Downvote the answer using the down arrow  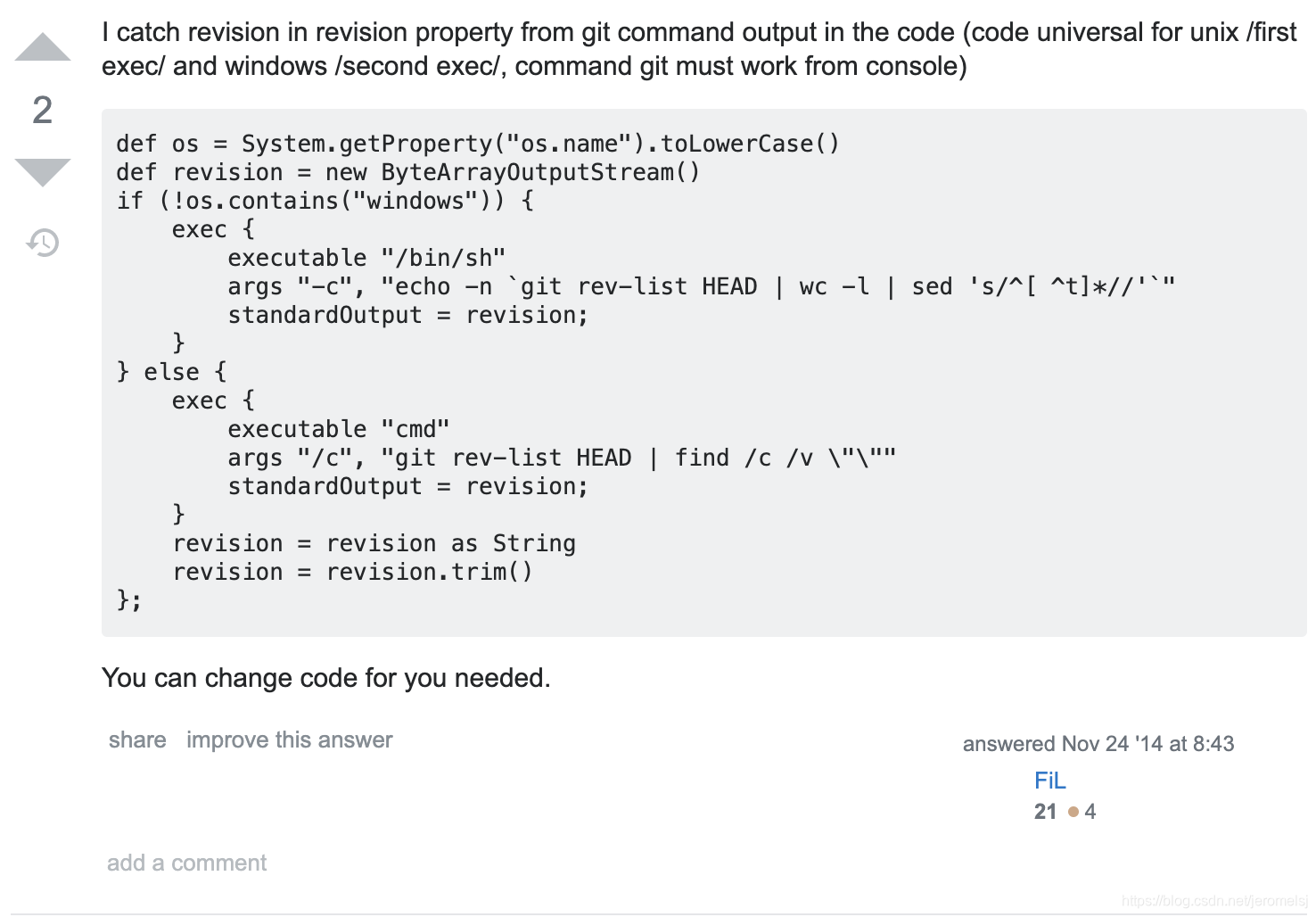coord(43,172)
